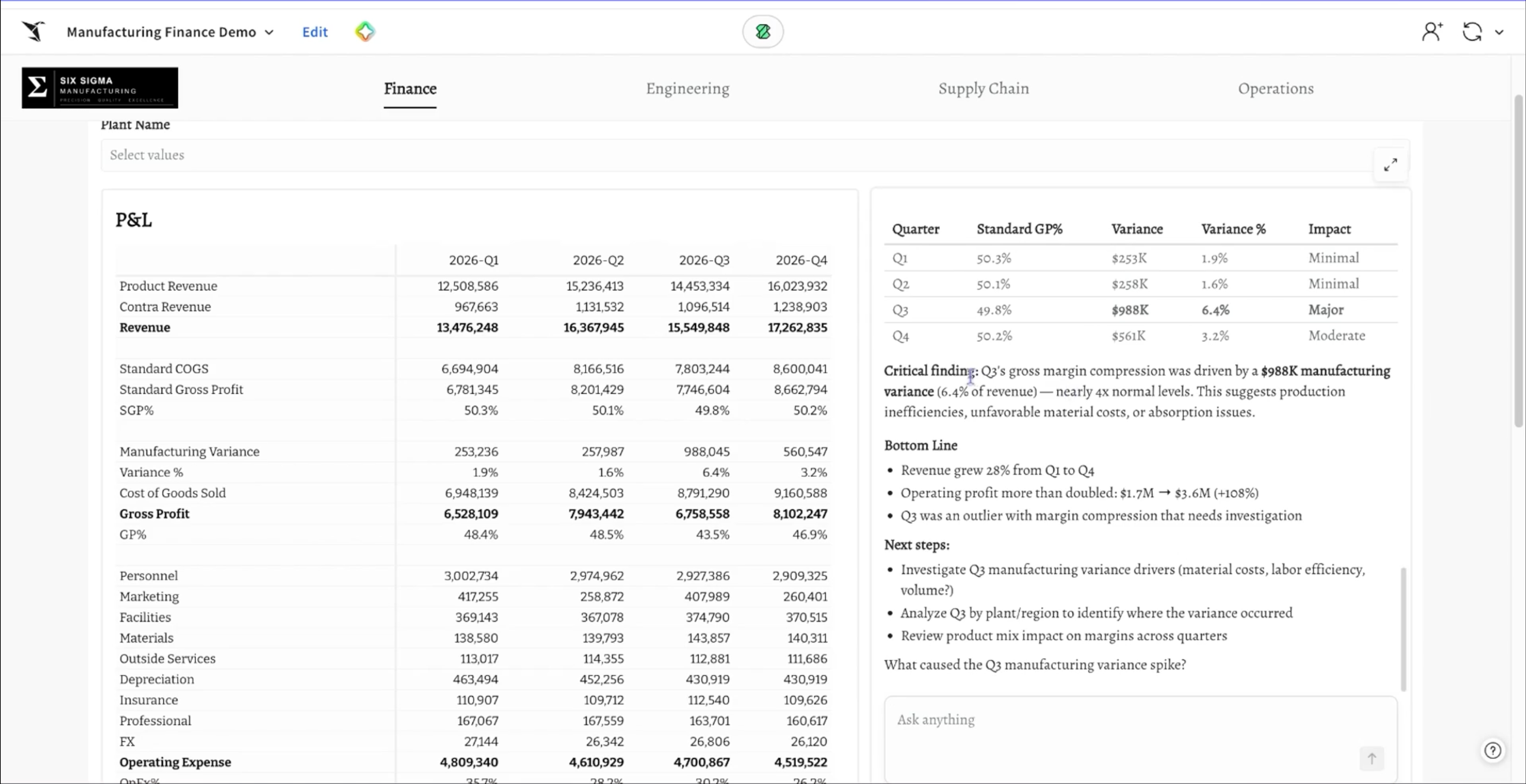The image size is (1526, 784).
Task: Select the Contra Revenue row label
Action: tap(165, 307)
